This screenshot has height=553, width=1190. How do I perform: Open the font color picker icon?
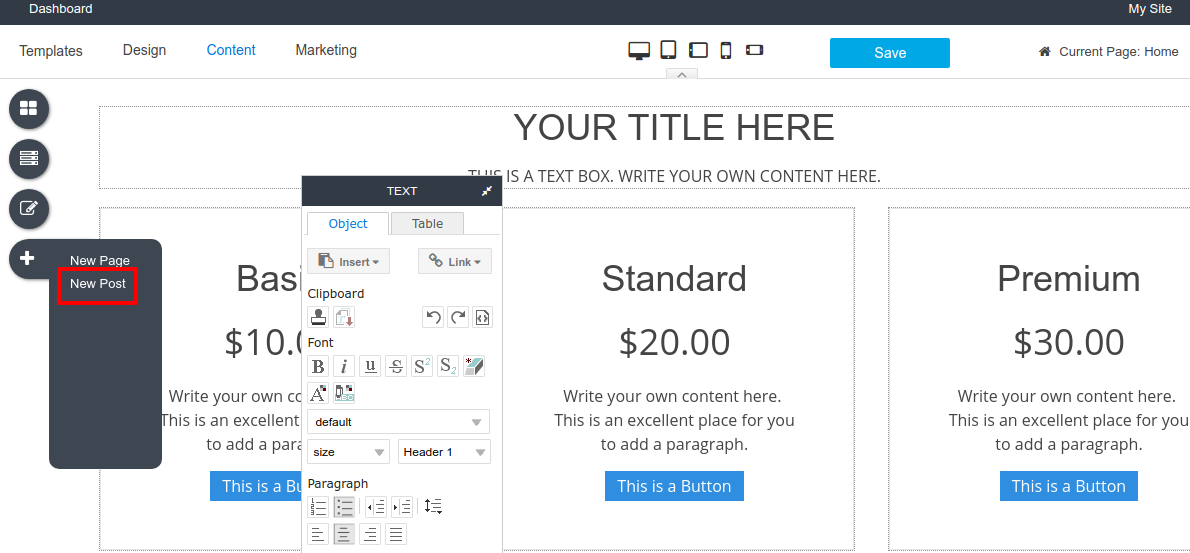pos(318,394)
